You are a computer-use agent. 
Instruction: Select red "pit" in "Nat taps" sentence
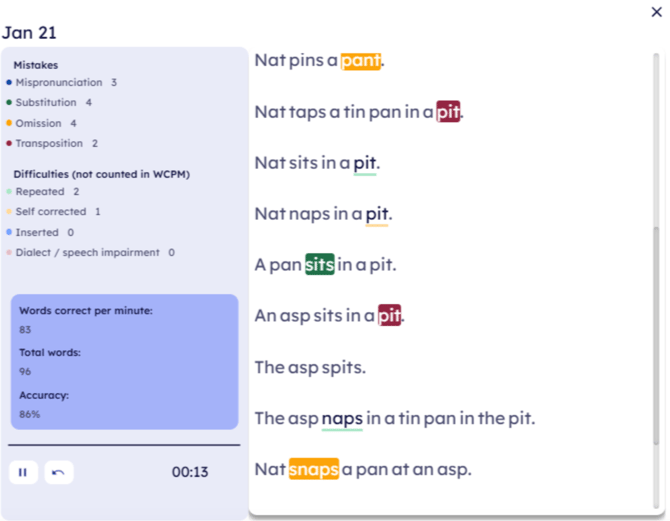(448, 112)
